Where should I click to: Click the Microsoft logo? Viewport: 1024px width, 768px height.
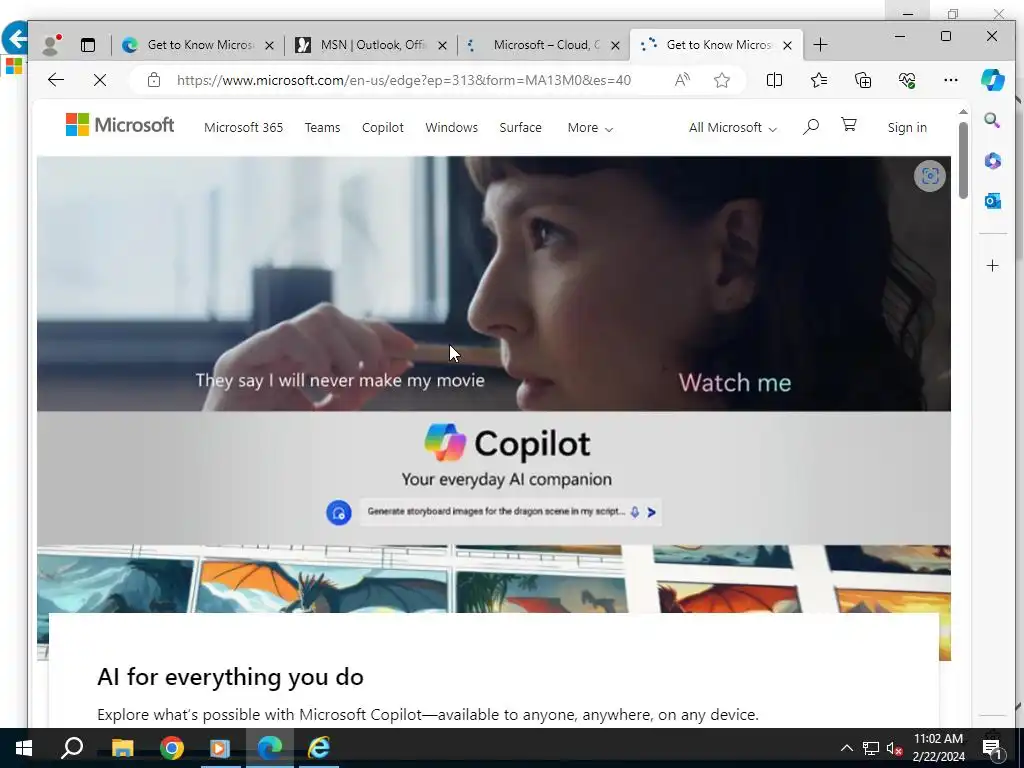(x=120, y=124)
